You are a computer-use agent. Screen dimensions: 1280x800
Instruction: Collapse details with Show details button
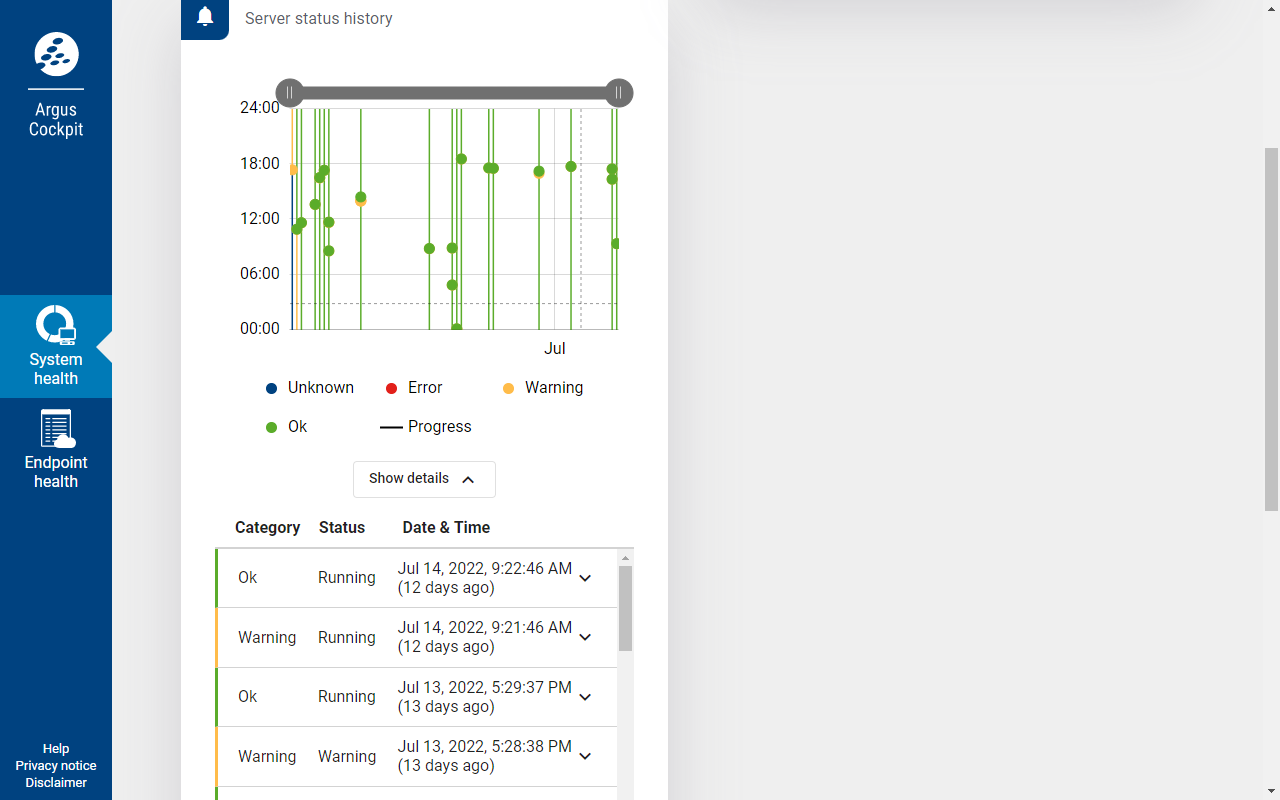[x=424, y=479]
